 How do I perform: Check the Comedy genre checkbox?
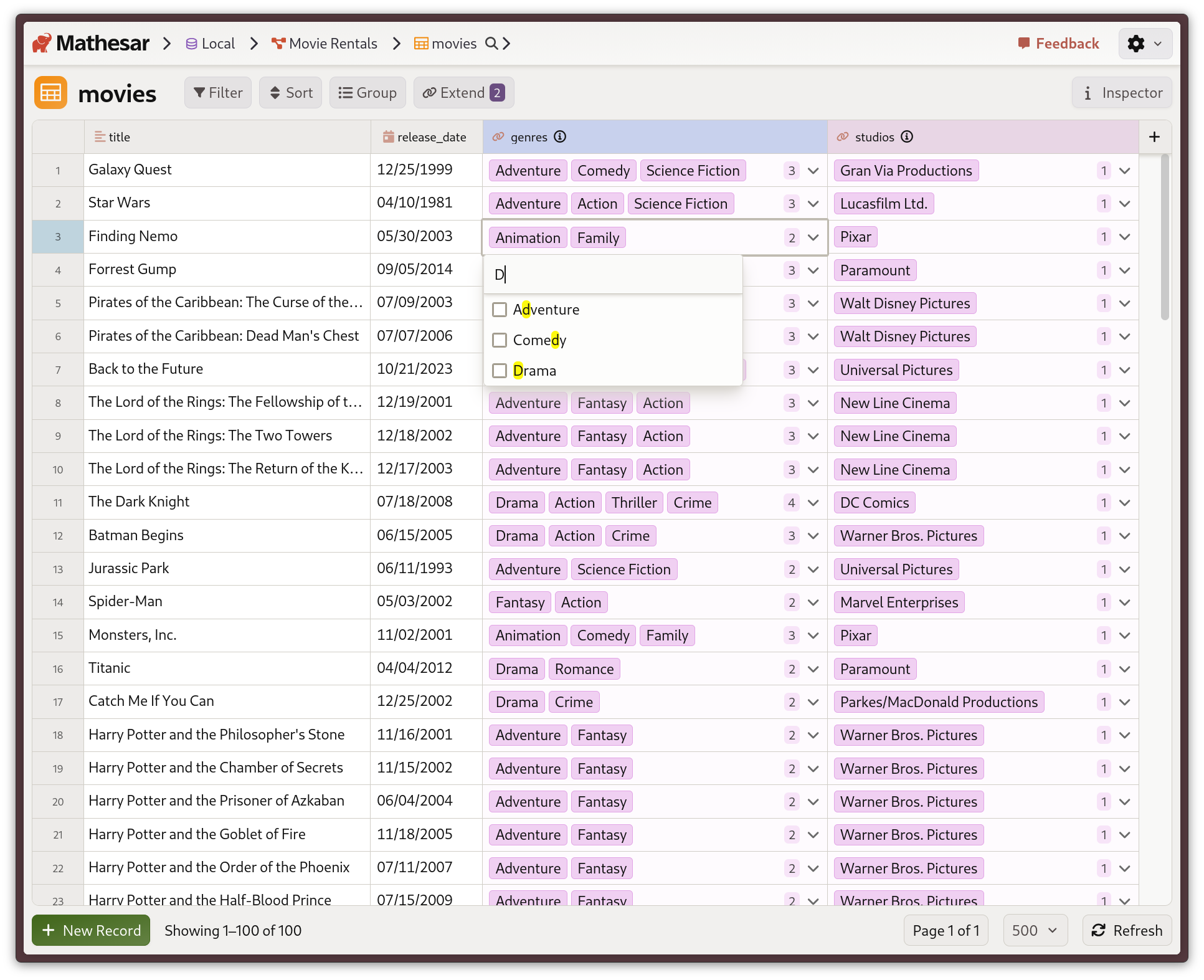coord(500,340)
